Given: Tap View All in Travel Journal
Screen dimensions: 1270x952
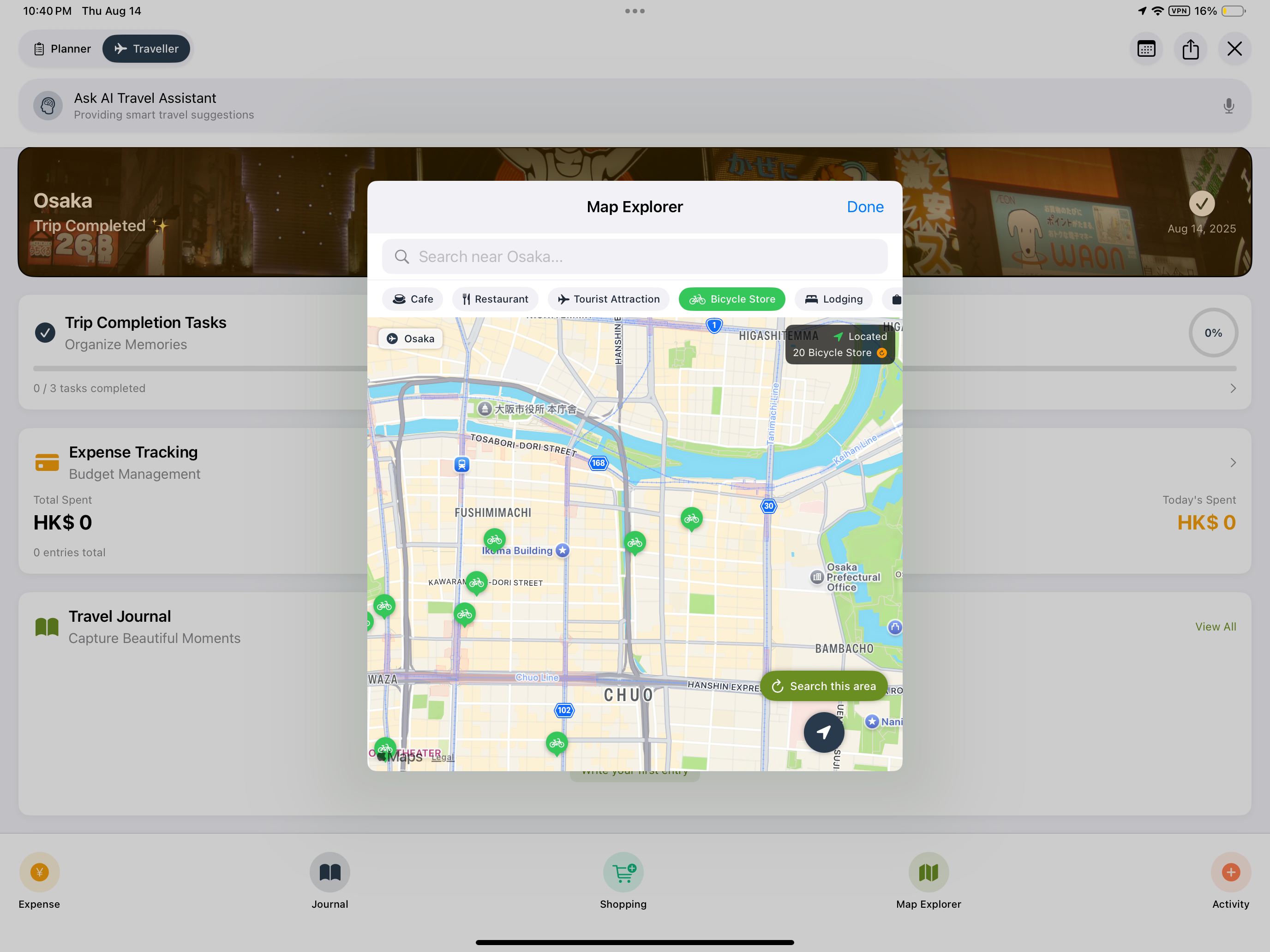Looking at the screenshot, I should click(x=1216, y=627).
